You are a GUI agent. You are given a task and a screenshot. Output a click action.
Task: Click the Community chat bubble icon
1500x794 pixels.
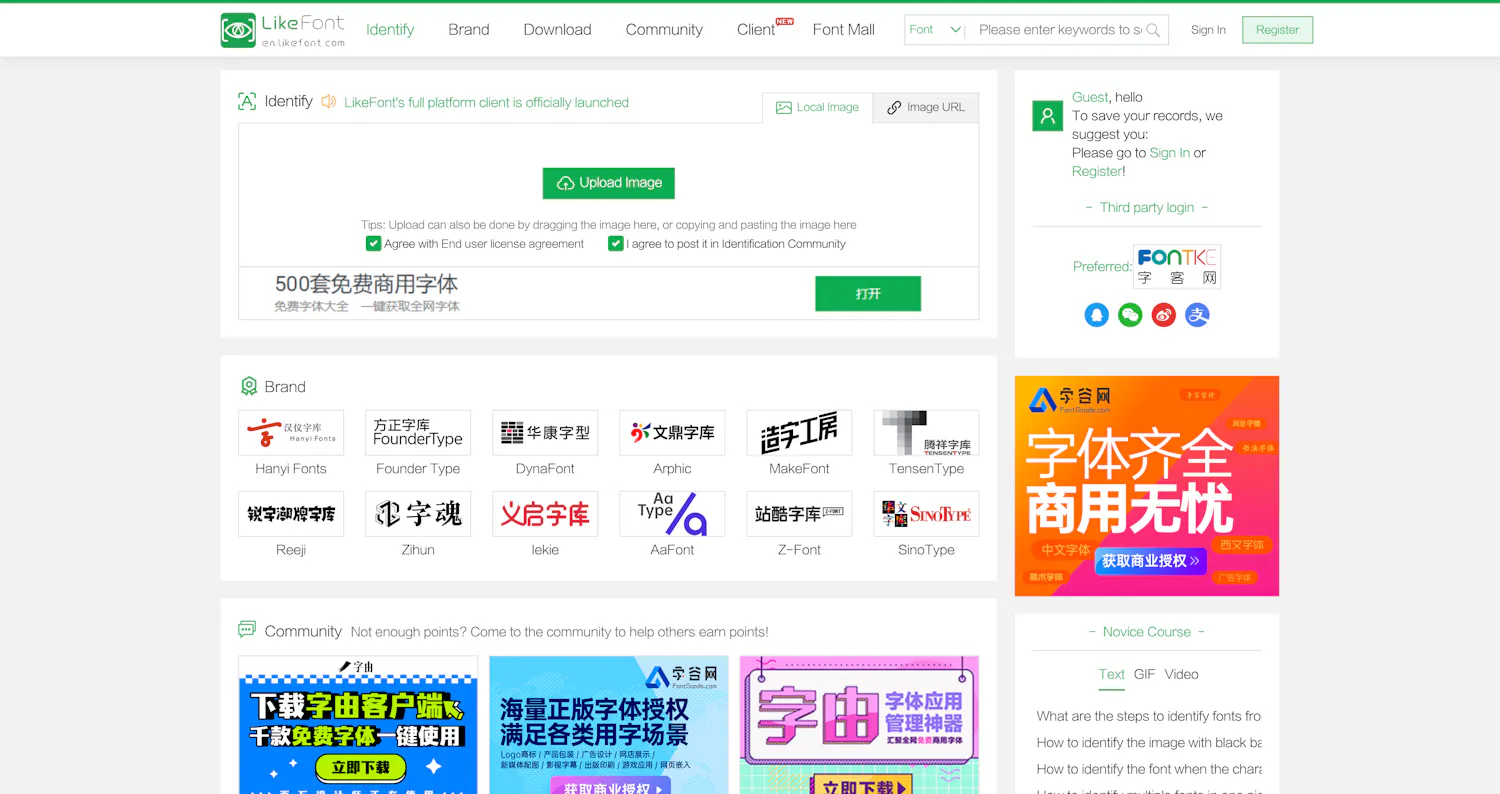(247, 630)
